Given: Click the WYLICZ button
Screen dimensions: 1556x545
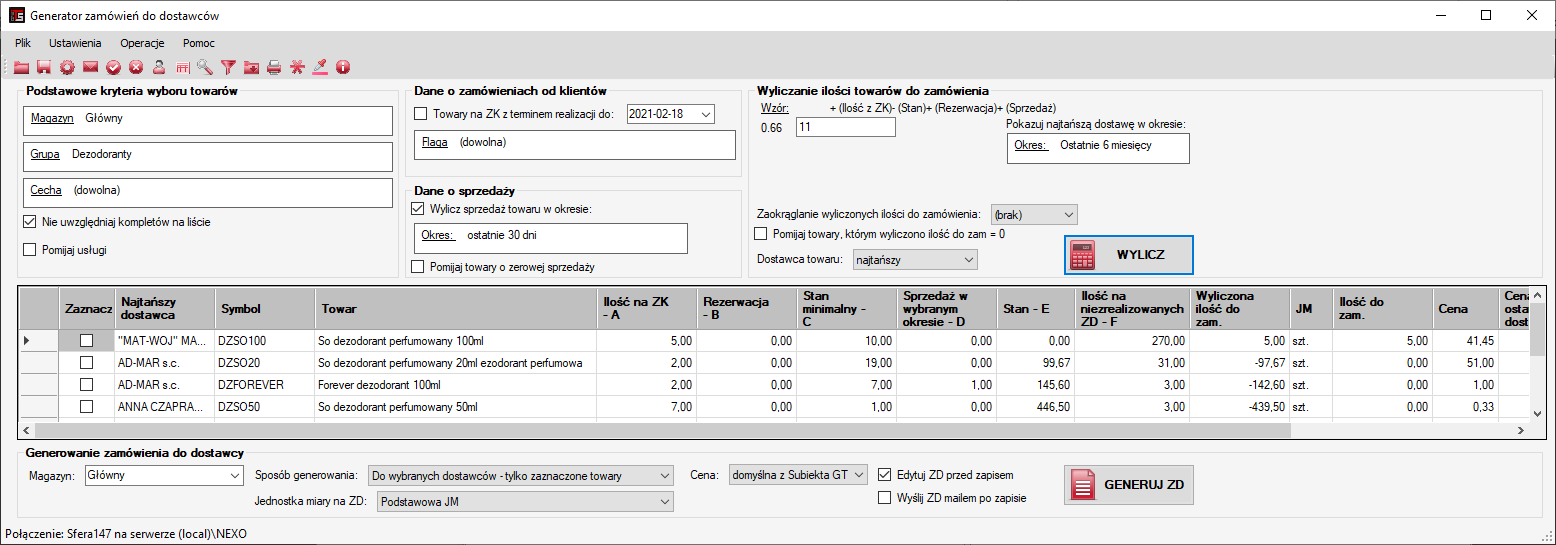Looking at the screenshot, I should coord(1128,255).
